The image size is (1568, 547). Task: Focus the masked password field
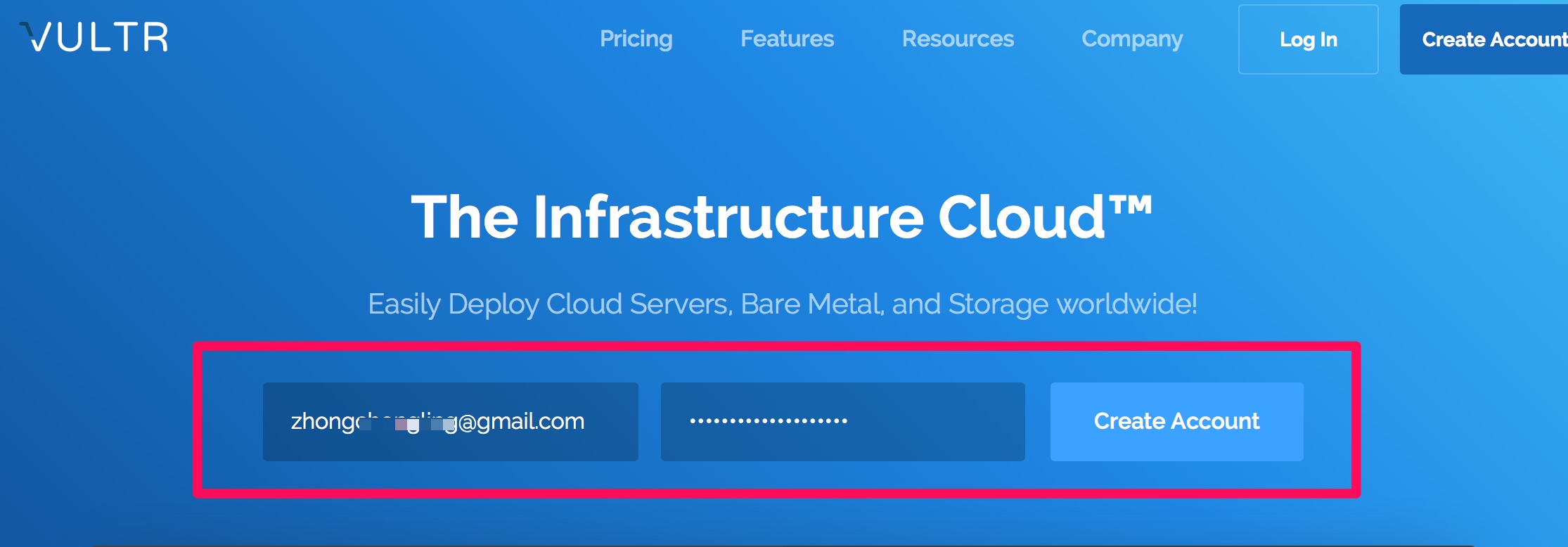843,422
